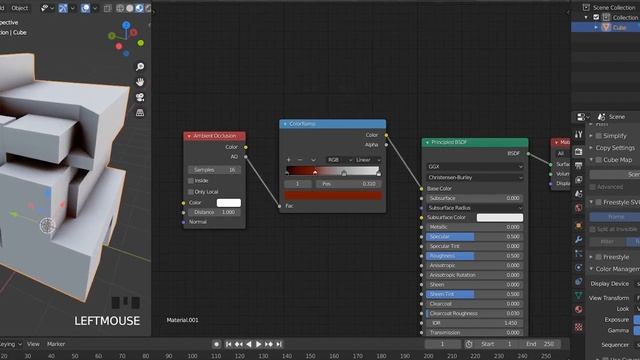Open the Object Data triangle tab icon

(x=578, y=295)
